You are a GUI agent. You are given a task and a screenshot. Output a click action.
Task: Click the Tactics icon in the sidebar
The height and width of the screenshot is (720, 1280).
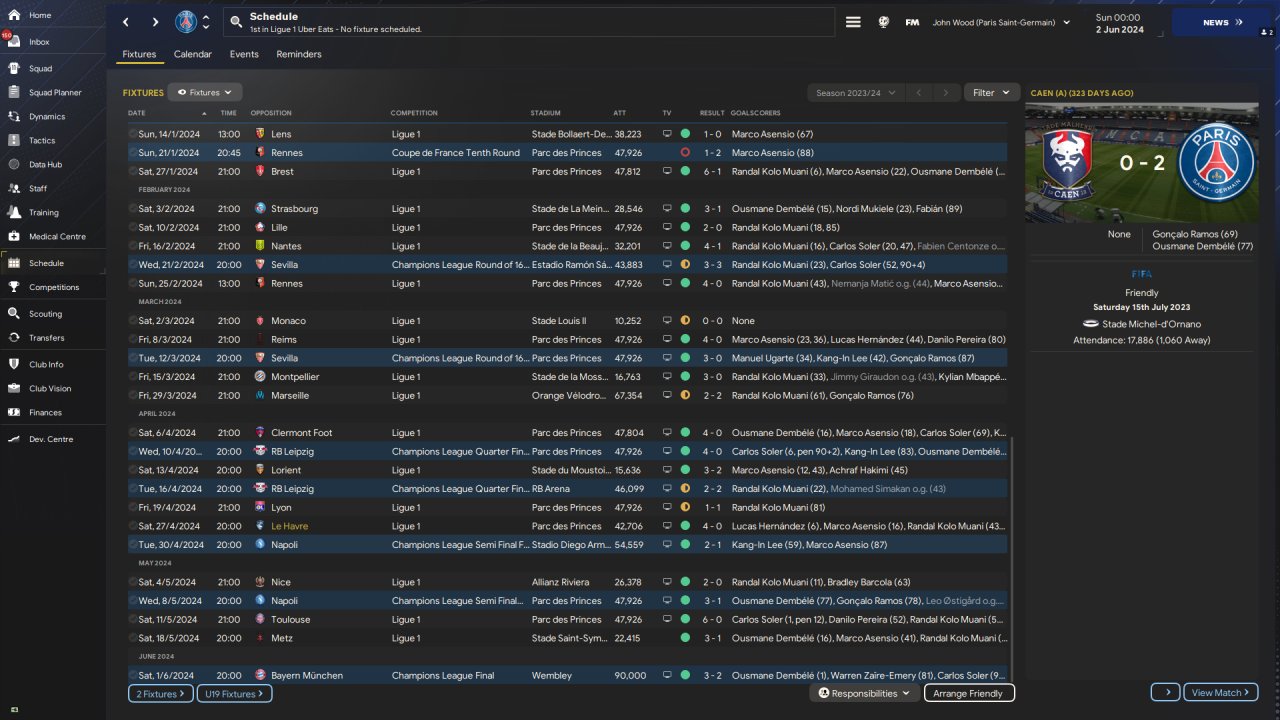click(14, 141)
